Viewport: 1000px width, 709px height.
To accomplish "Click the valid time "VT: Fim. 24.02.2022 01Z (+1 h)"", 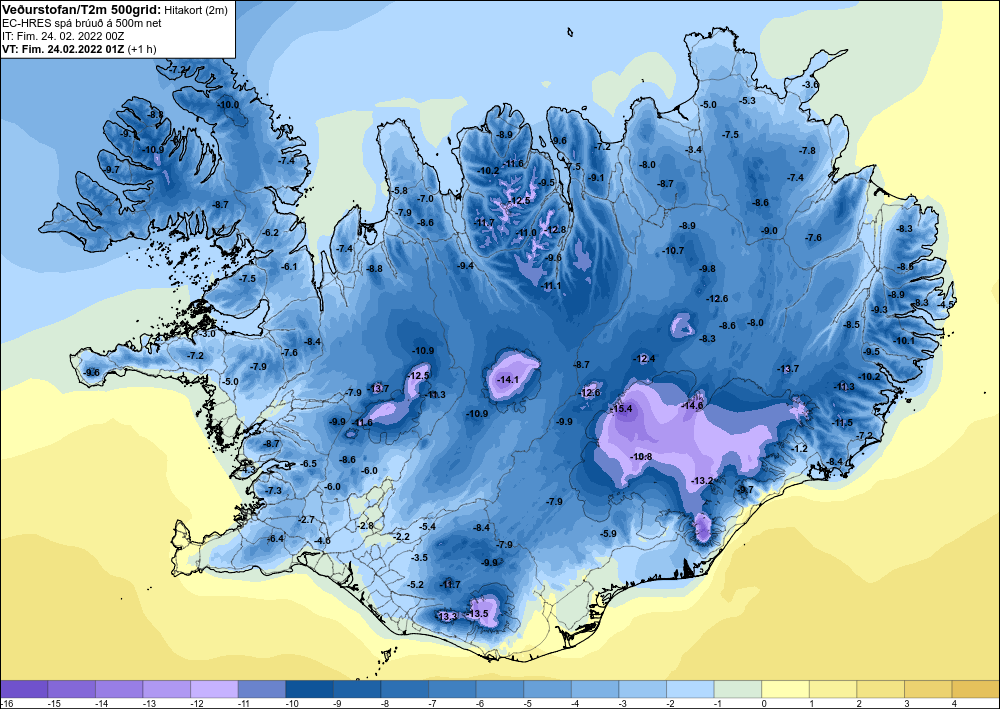I will pos(79,49).
